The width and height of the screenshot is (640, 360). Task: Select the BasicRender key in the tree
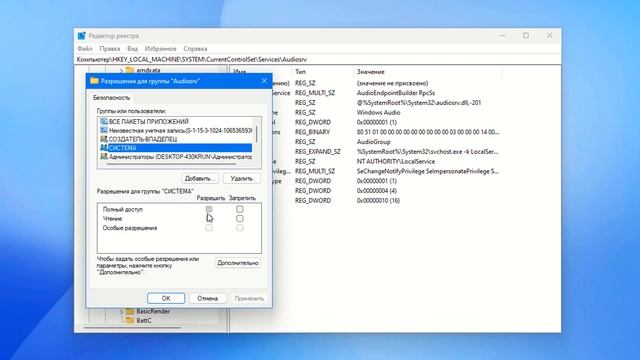tap(153, 311)
